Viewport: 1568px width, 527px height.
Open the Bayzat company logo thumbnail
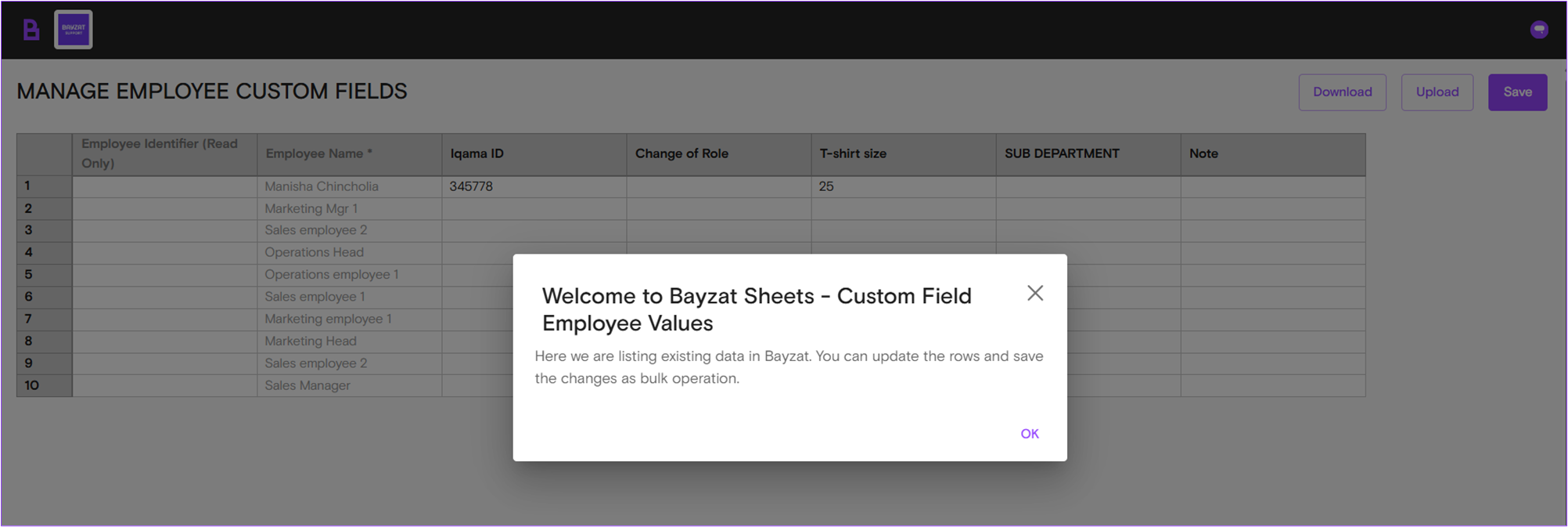click(74, 30)
